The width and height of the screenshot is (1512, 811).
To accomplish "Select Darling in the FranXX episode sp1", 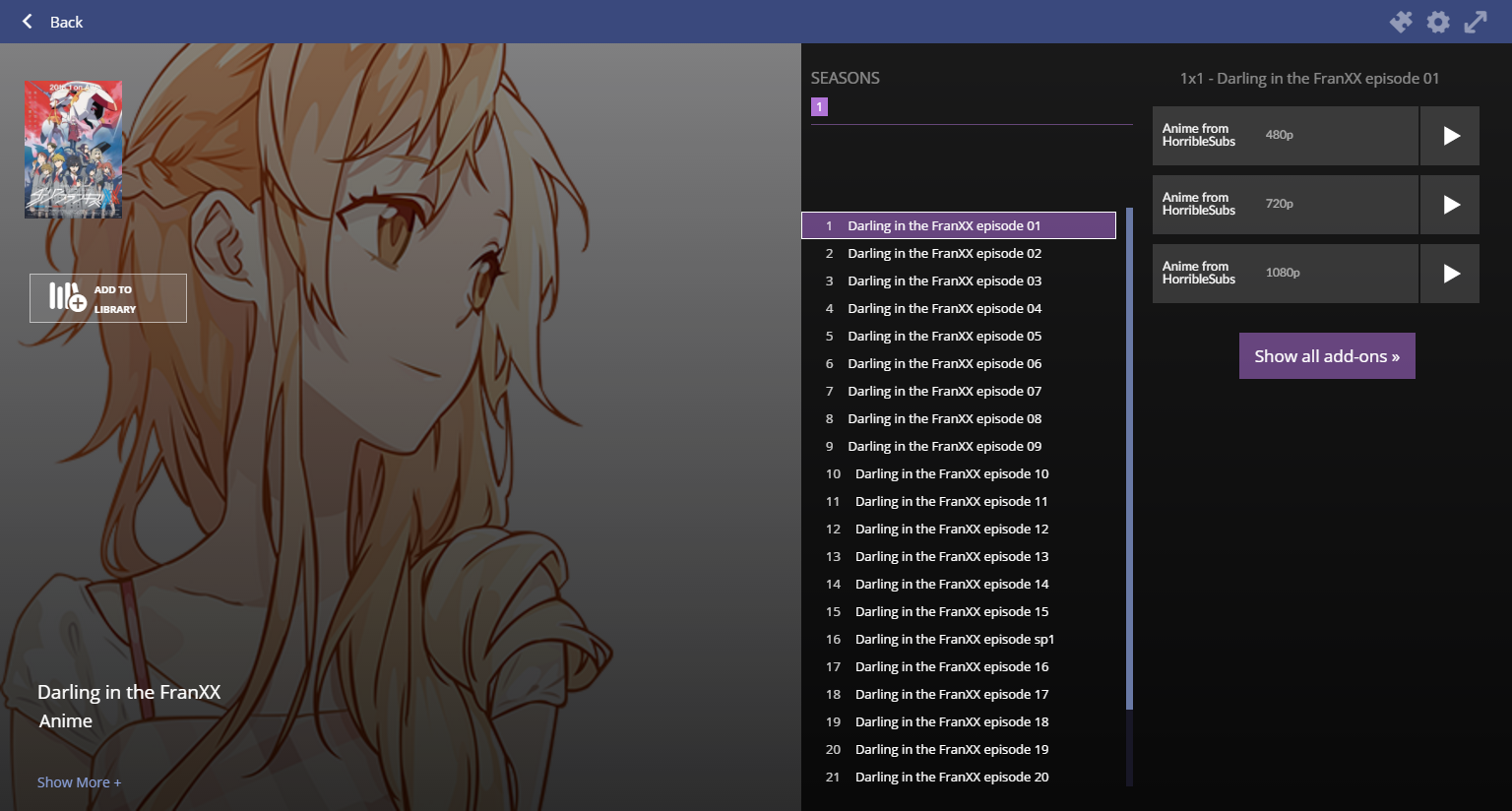I will point(959,639).
